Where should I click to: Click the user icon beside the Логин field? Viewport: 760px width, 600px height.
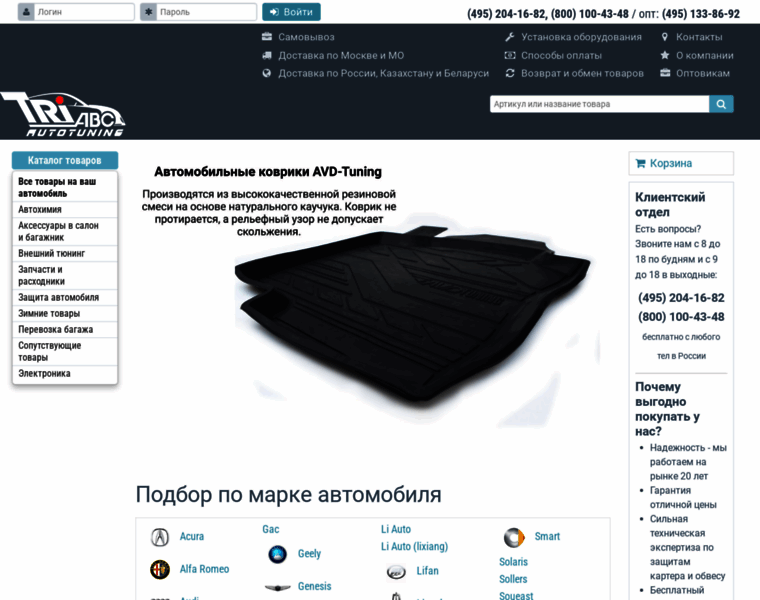(26, 12)
